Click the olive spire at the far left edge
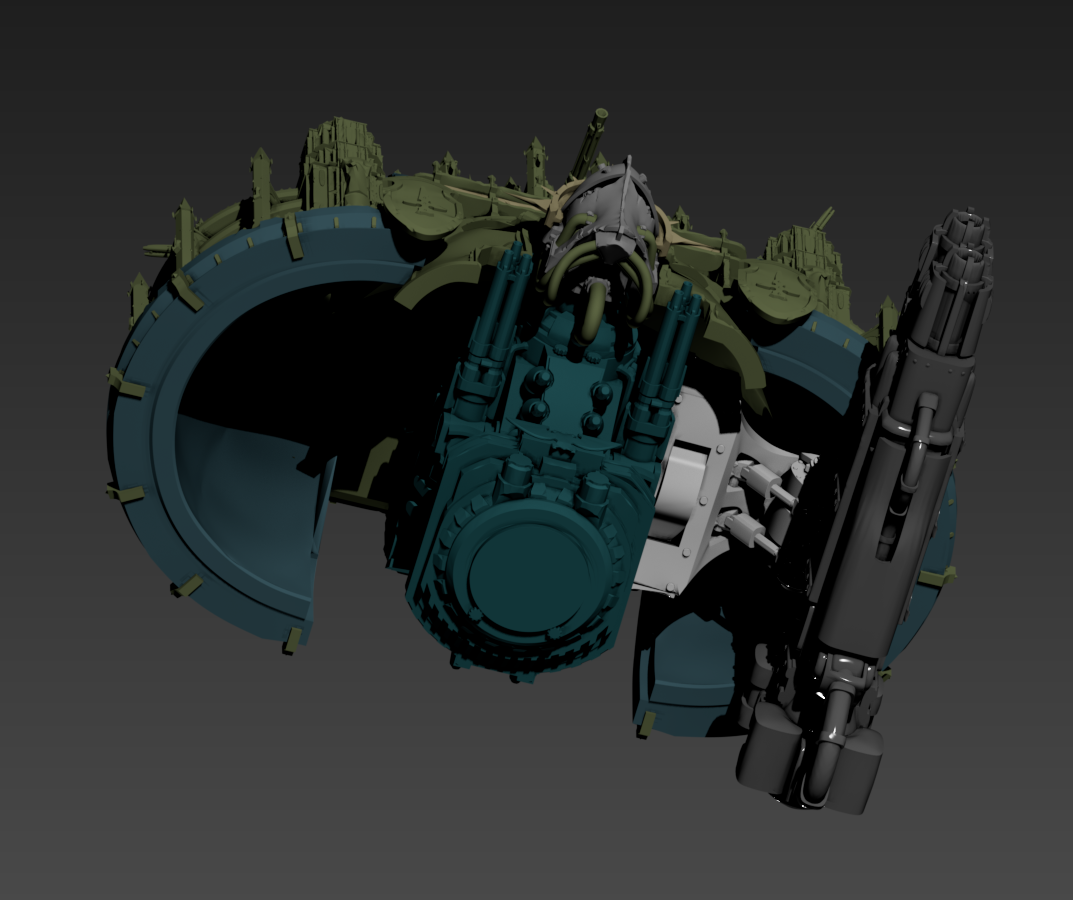This screenshot has height=900, width=1073. coord(138,301)
